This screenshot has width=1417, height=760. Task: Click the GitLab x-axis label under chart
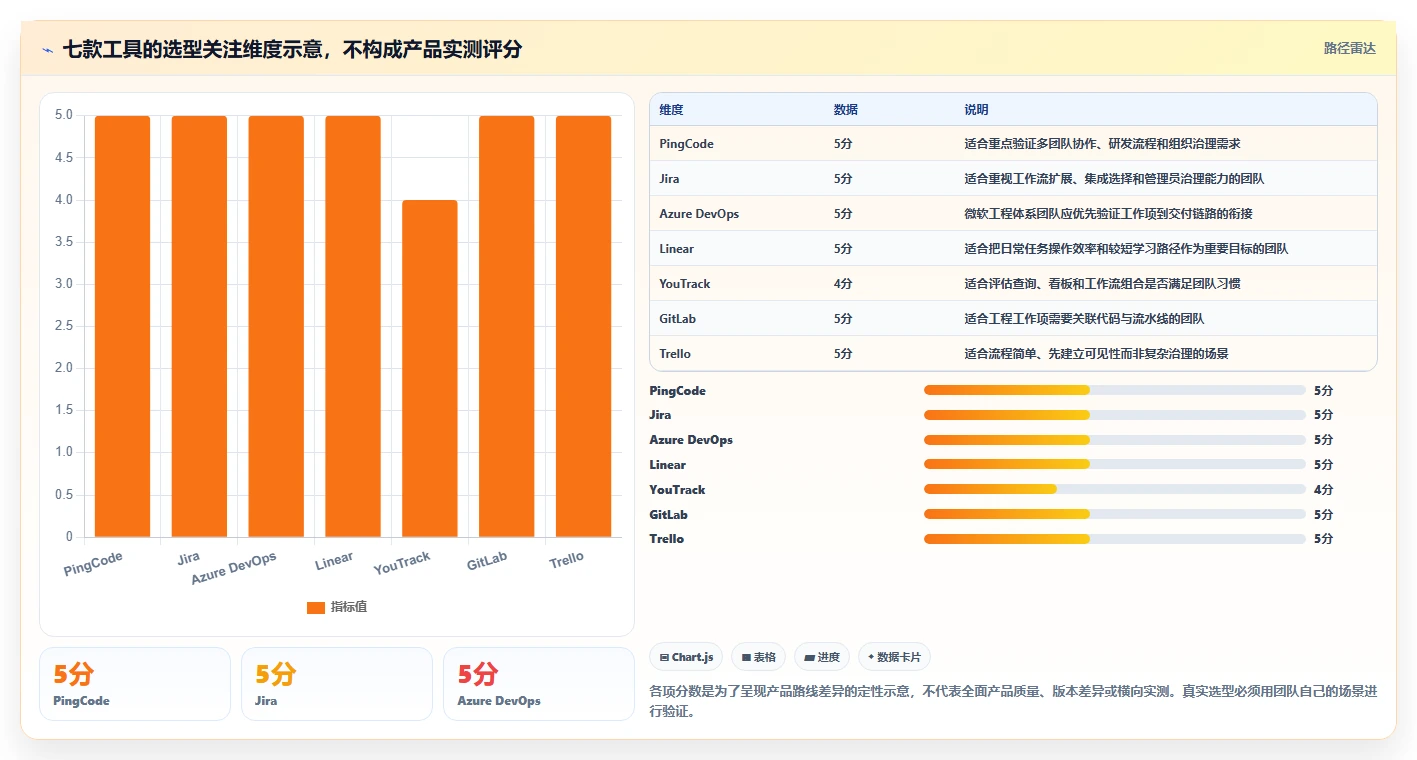487,561
